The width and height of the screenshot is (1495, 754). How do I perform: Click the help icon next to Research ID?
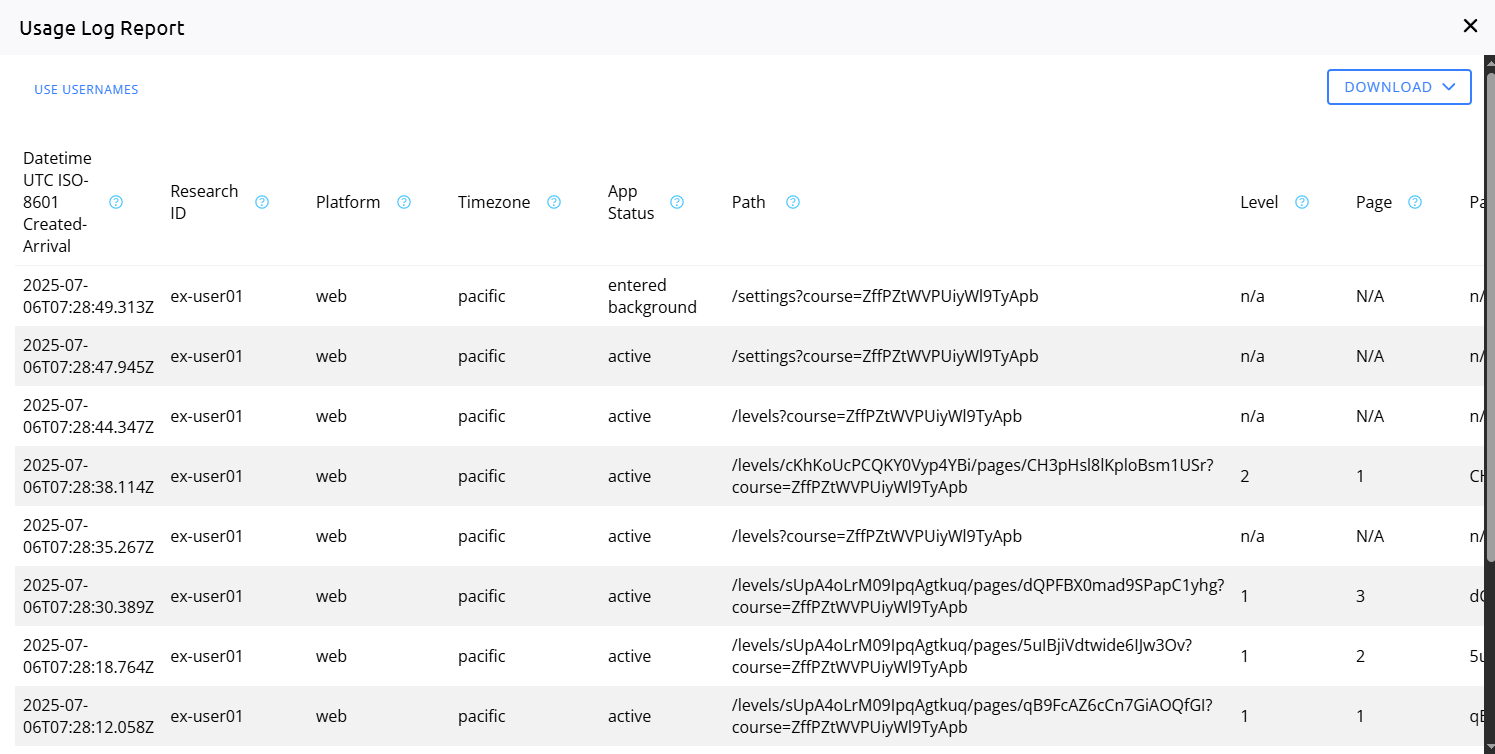[x=262, y=202]
